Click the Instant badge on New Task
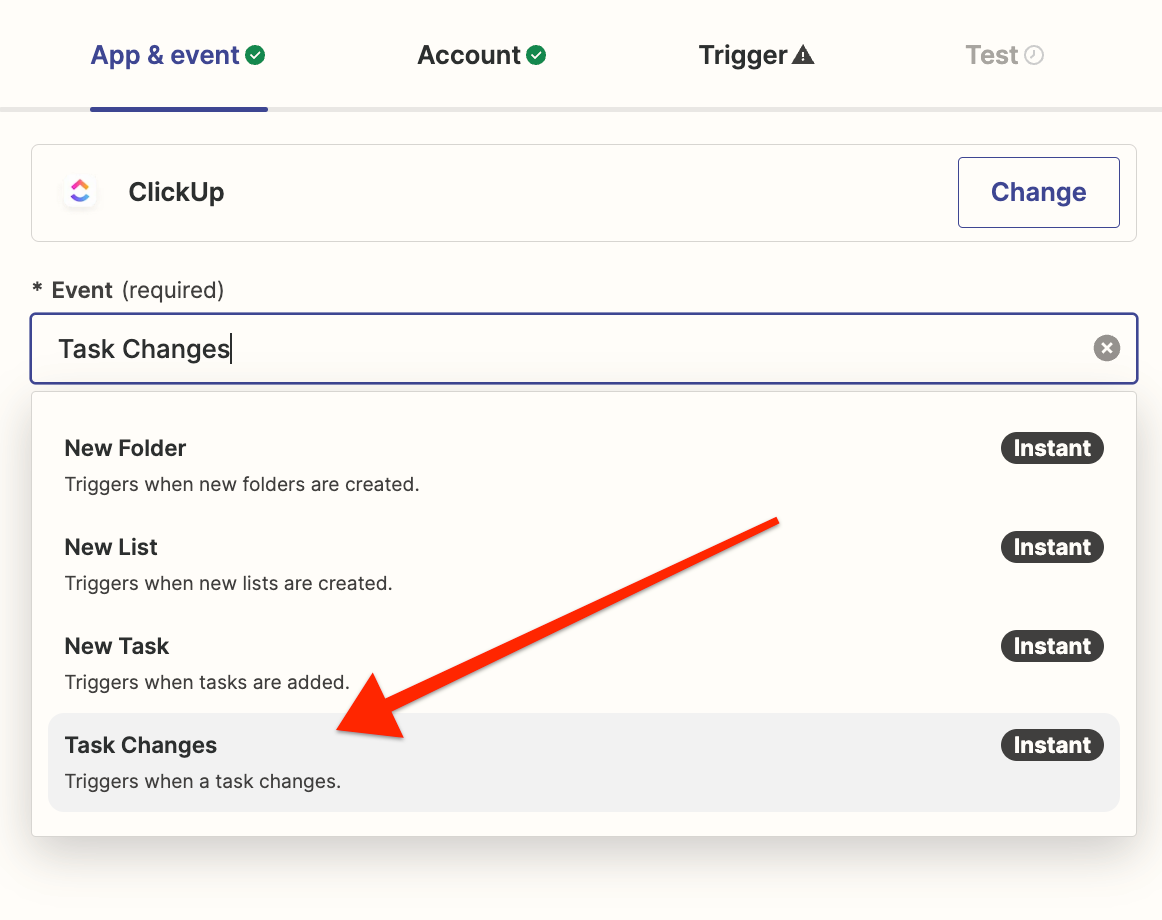Viewport: 1162px width, 920px height. (x=1052, y=646)
